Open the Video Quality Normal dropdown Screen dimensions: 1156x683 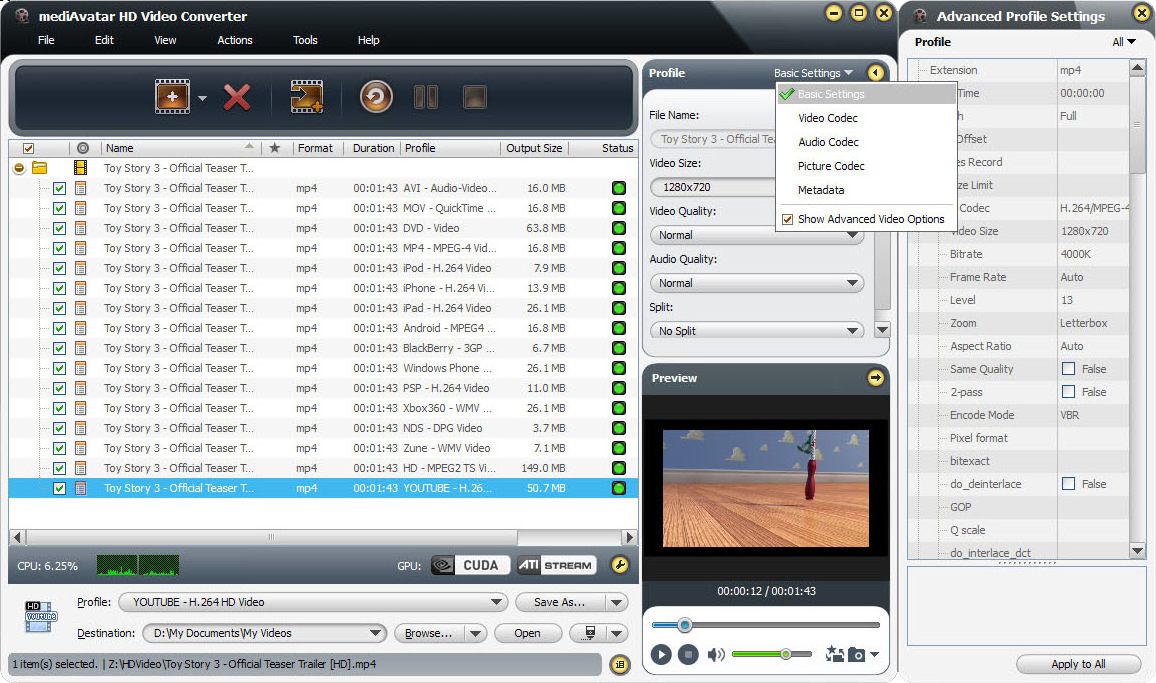(756, 235)
